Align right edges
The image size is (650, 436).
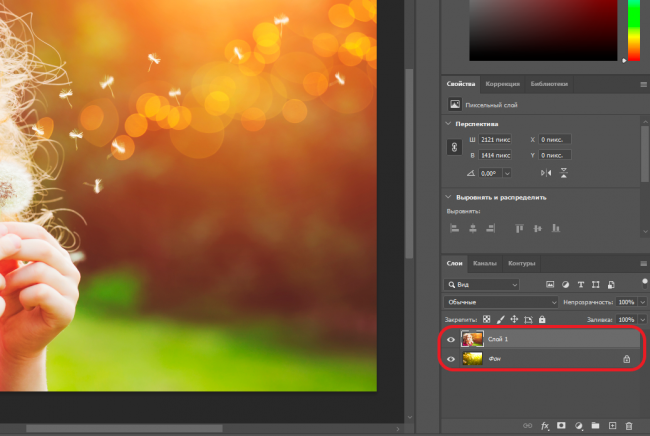pos(490,228)
